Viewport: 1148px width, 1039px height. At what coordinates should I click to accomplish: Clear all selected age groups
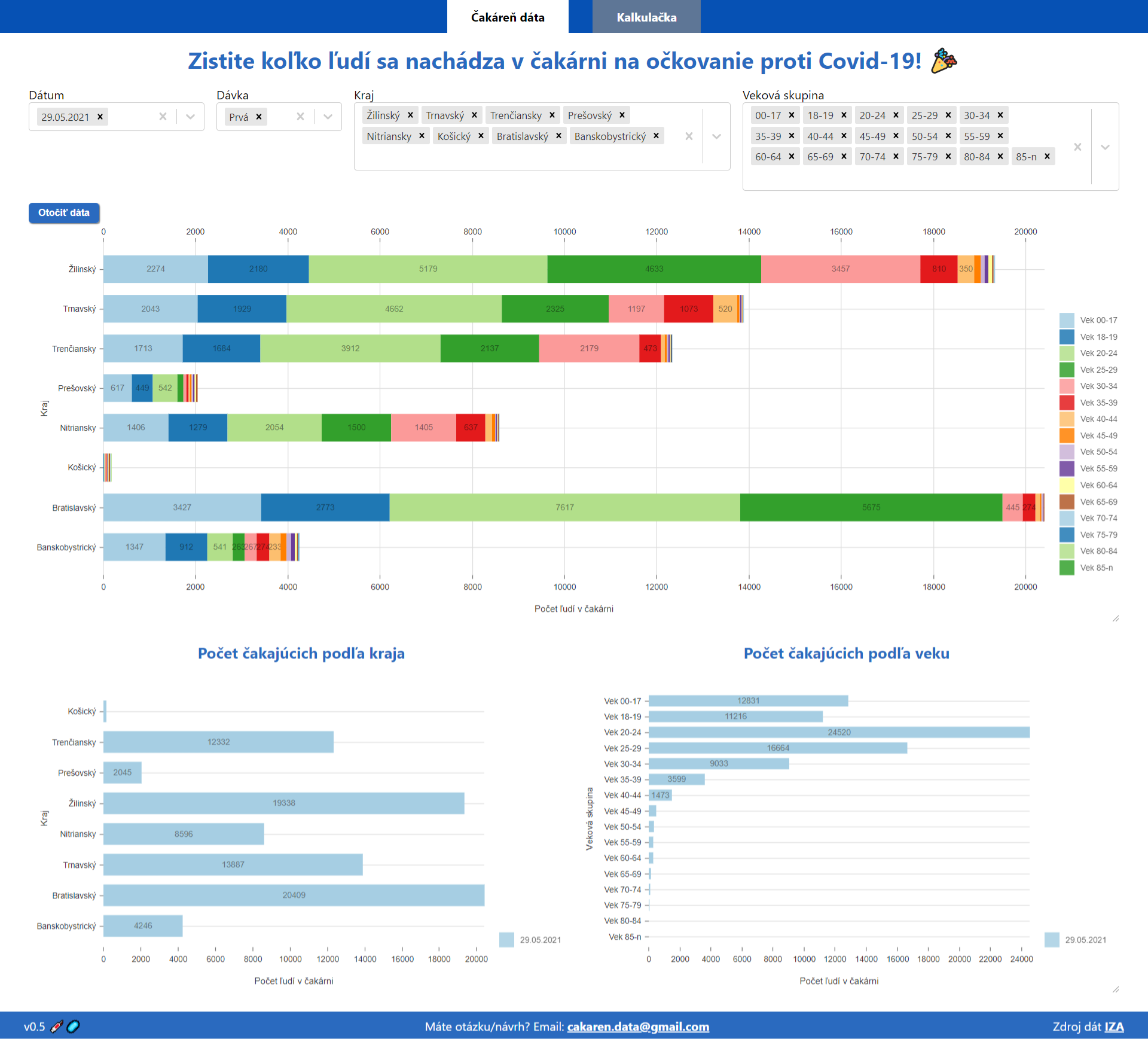tap(1077, 147)
